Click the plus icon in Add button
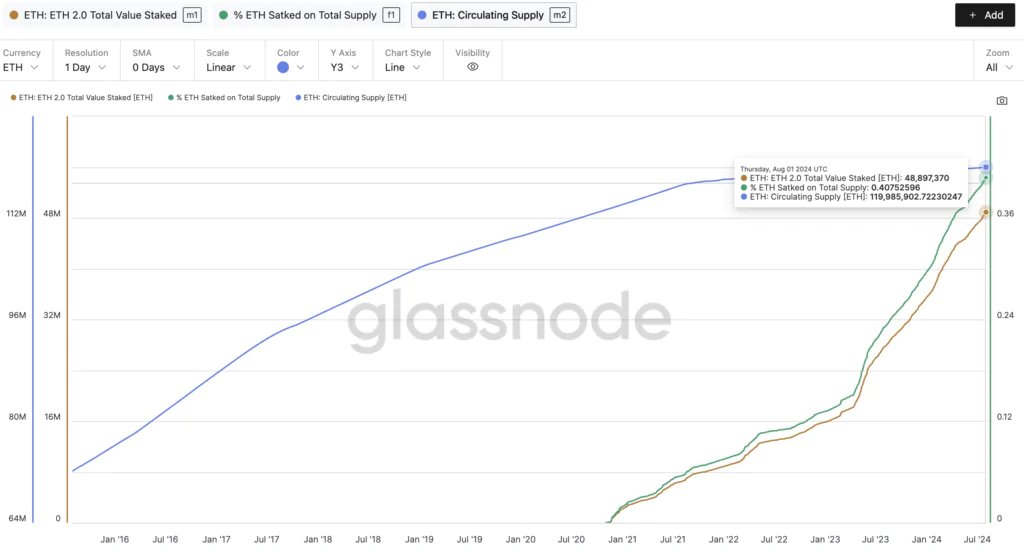Screen dimensions: 1024x552 click(973, 15)
